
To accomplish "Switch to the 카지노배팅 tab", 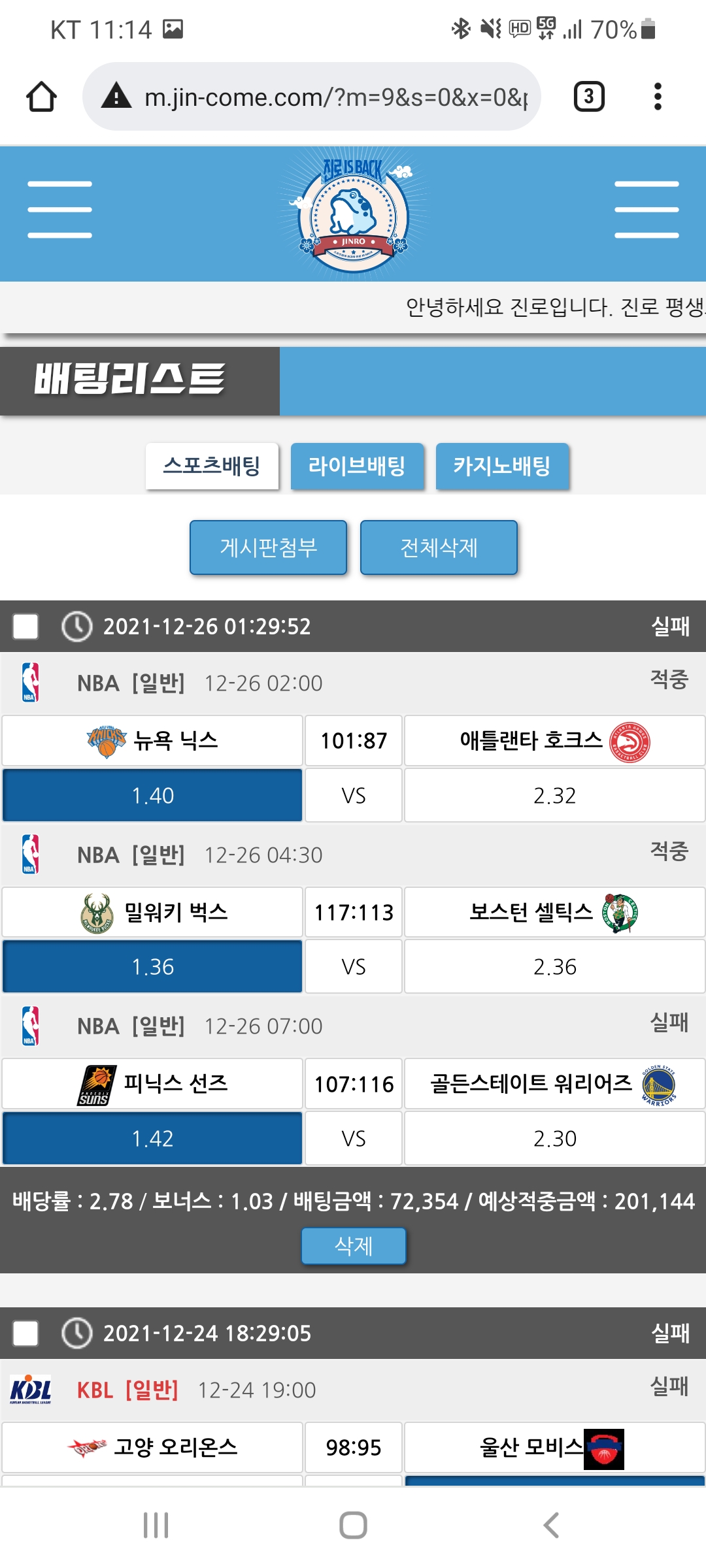I will coord(502,466).
